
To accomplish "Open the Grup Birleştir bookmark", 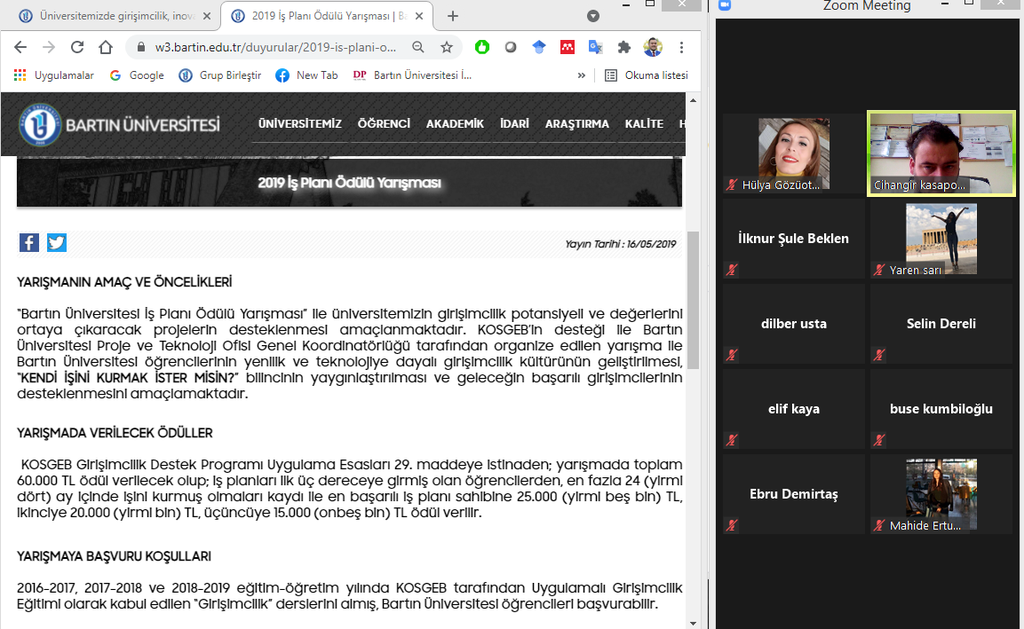I will click(220, 75).
